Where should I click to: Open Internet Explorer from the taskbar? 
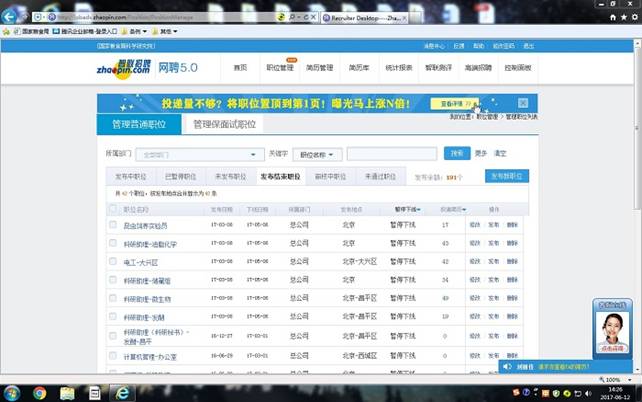[x=120, y=392]
